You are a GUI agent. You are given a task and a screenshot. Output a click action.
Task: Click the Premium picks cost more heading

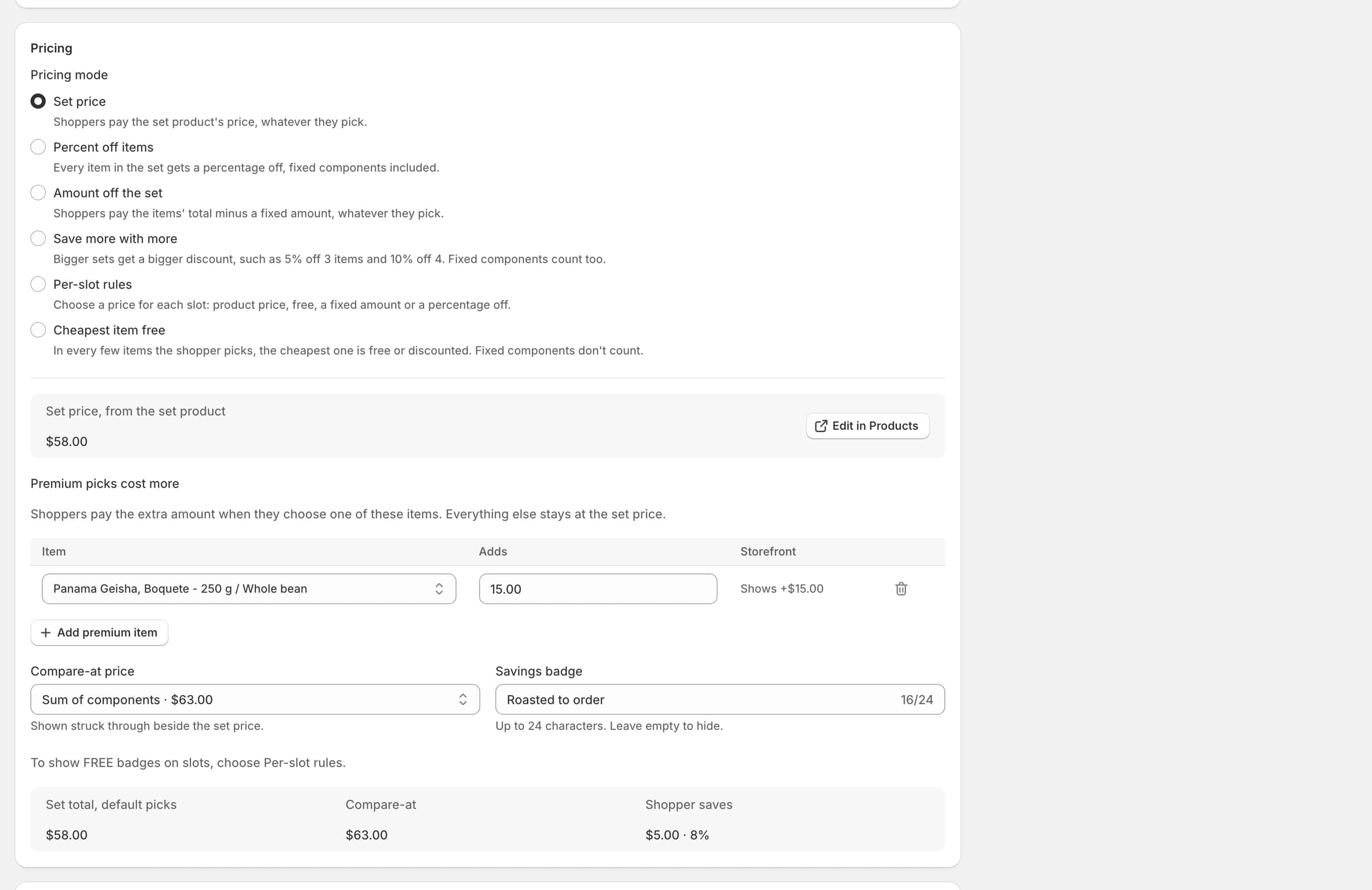coord(105,483)
